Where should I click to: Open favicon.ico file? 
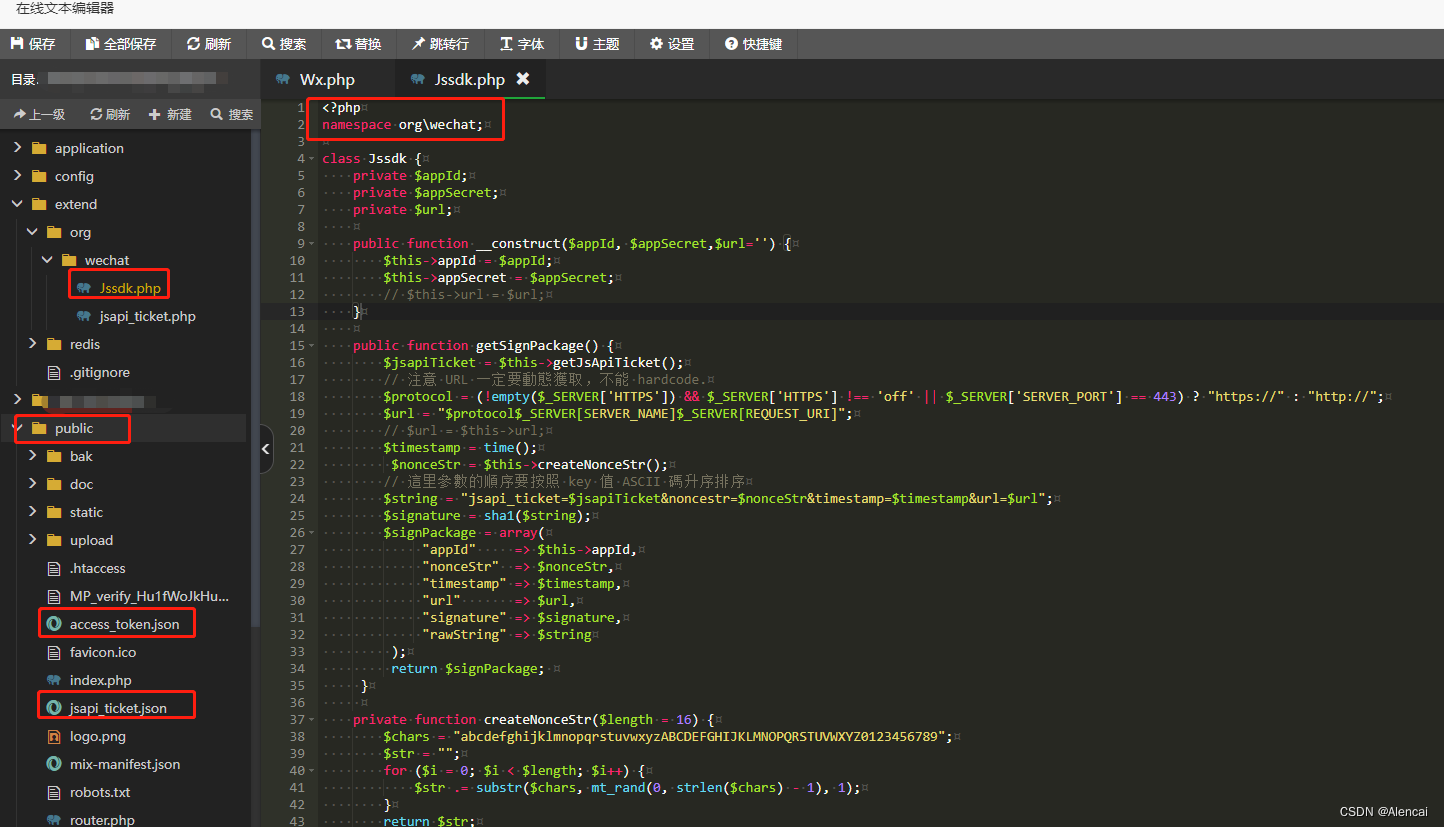coord(102,652)
